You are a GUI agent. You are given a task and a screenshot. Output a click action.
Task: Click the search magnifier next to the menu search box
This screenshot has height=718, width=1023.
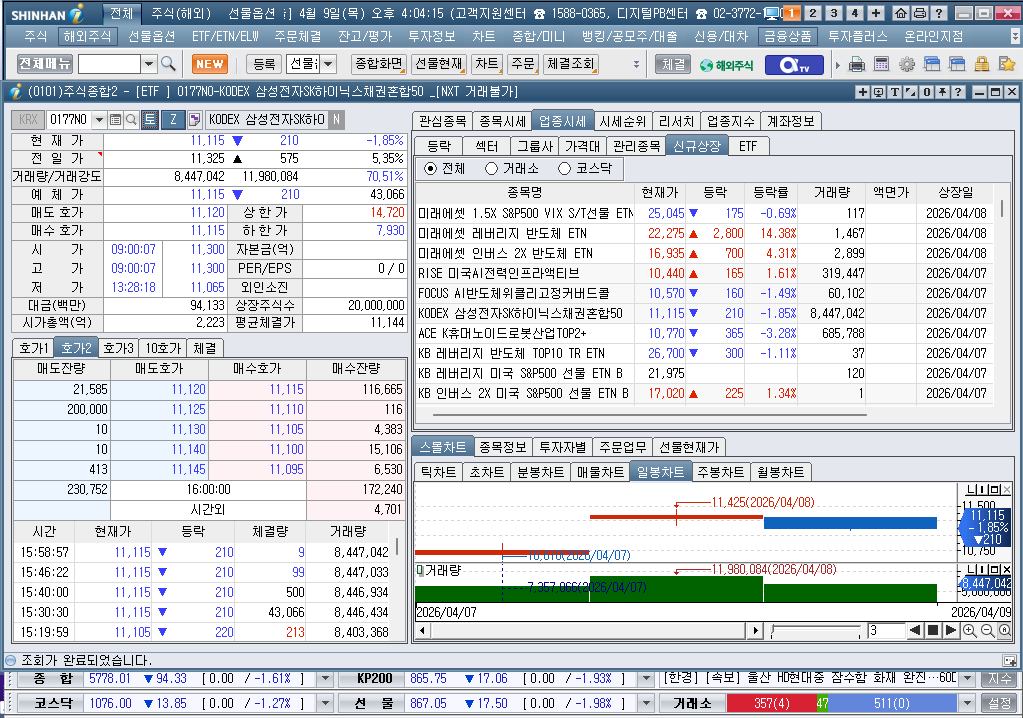168,63
